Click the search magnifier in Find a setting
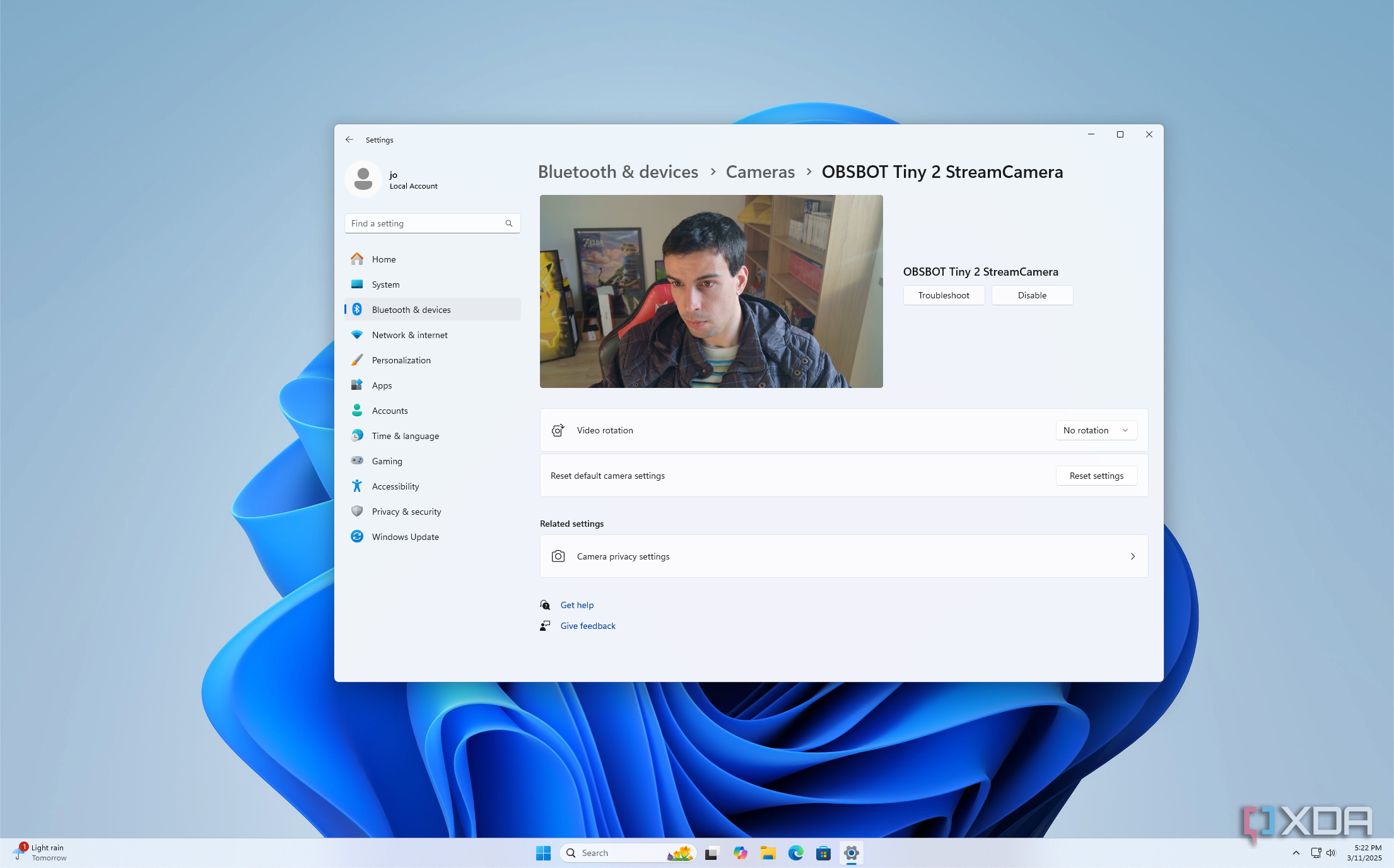The height and width of the screenshot is (868, 1394). [x=509, y=223]
